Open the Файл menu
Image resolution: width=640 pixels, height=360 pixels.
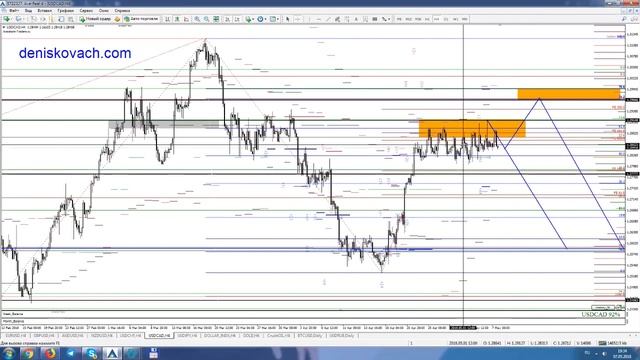click(13, 11)
